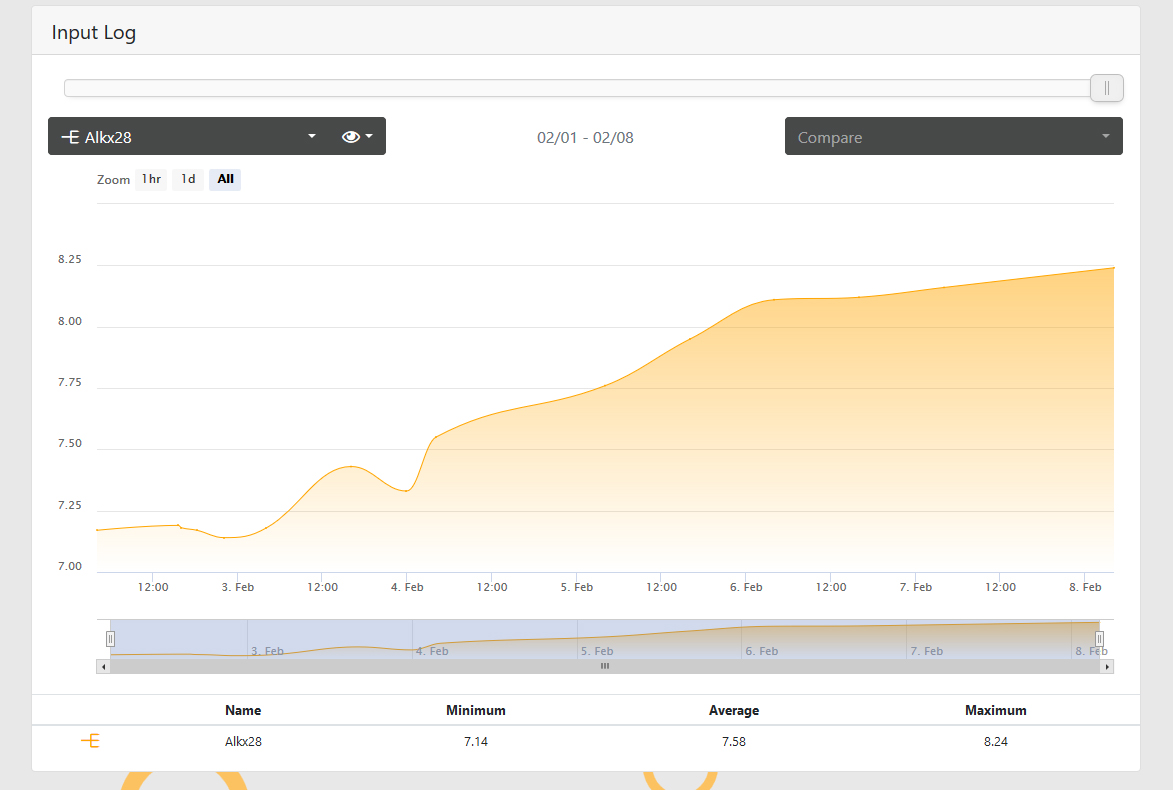This screenshot has width=1173, height=790.
Task: Click the 7. Feb main axis label
Action: pos(916,587)
